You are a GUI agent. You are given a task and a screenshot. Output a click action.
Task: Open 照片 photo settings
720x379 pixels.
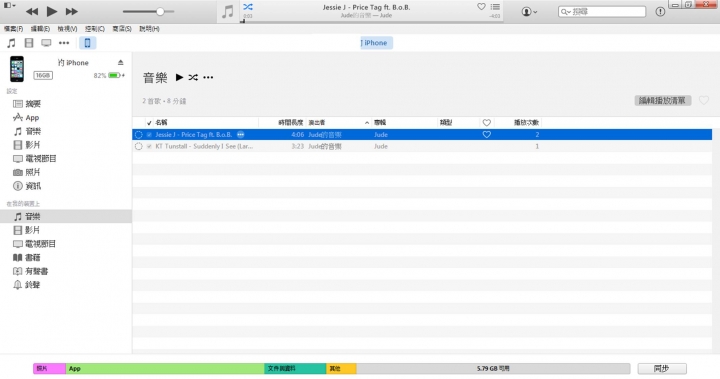click(27, 172)
